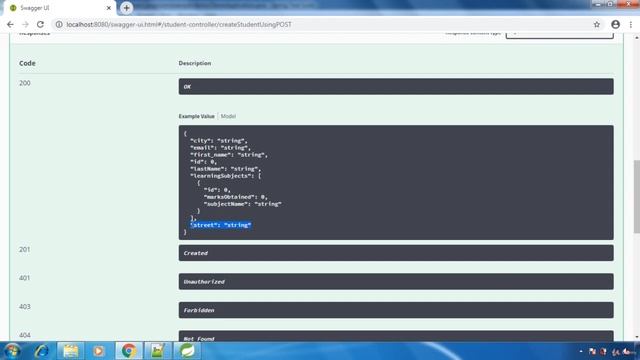Open File Explorer from the taskbar
The width and height of the screenshot is (640, 360).
point(71,351)
